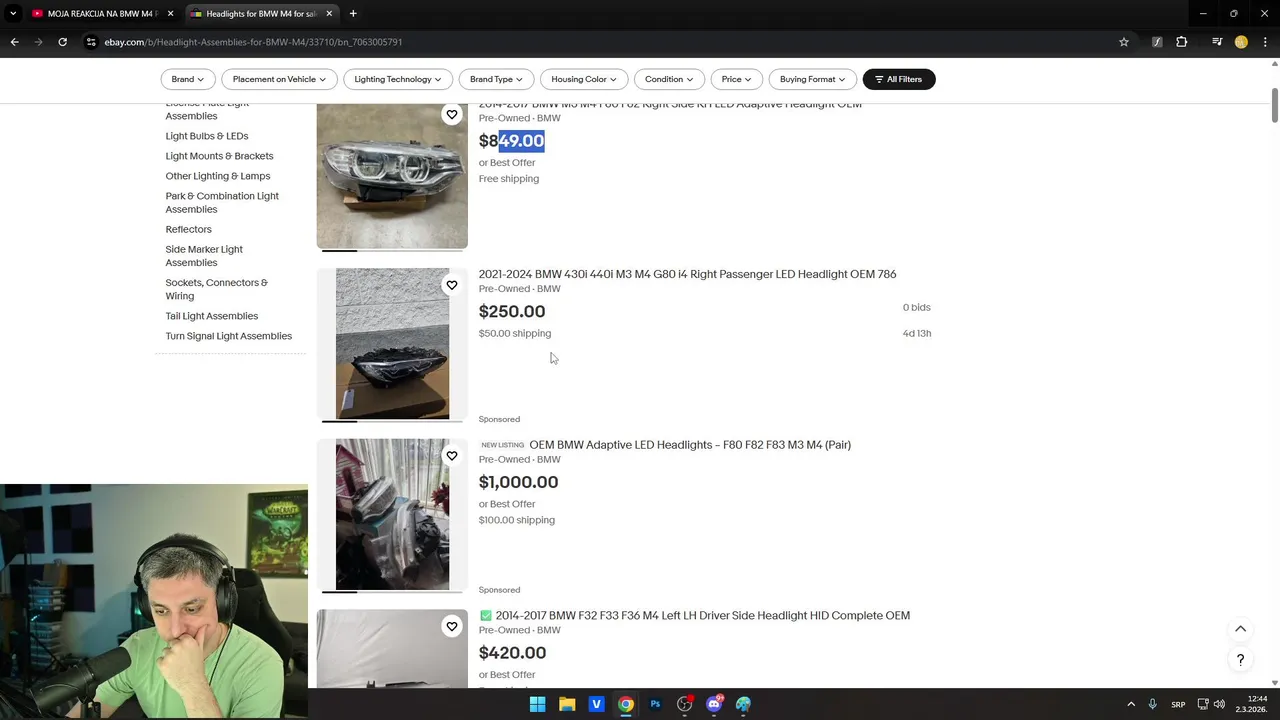Open the Price filter dropdown
Image resolution: width=1280 pixels, height=720 pixels.
(737, 79)
